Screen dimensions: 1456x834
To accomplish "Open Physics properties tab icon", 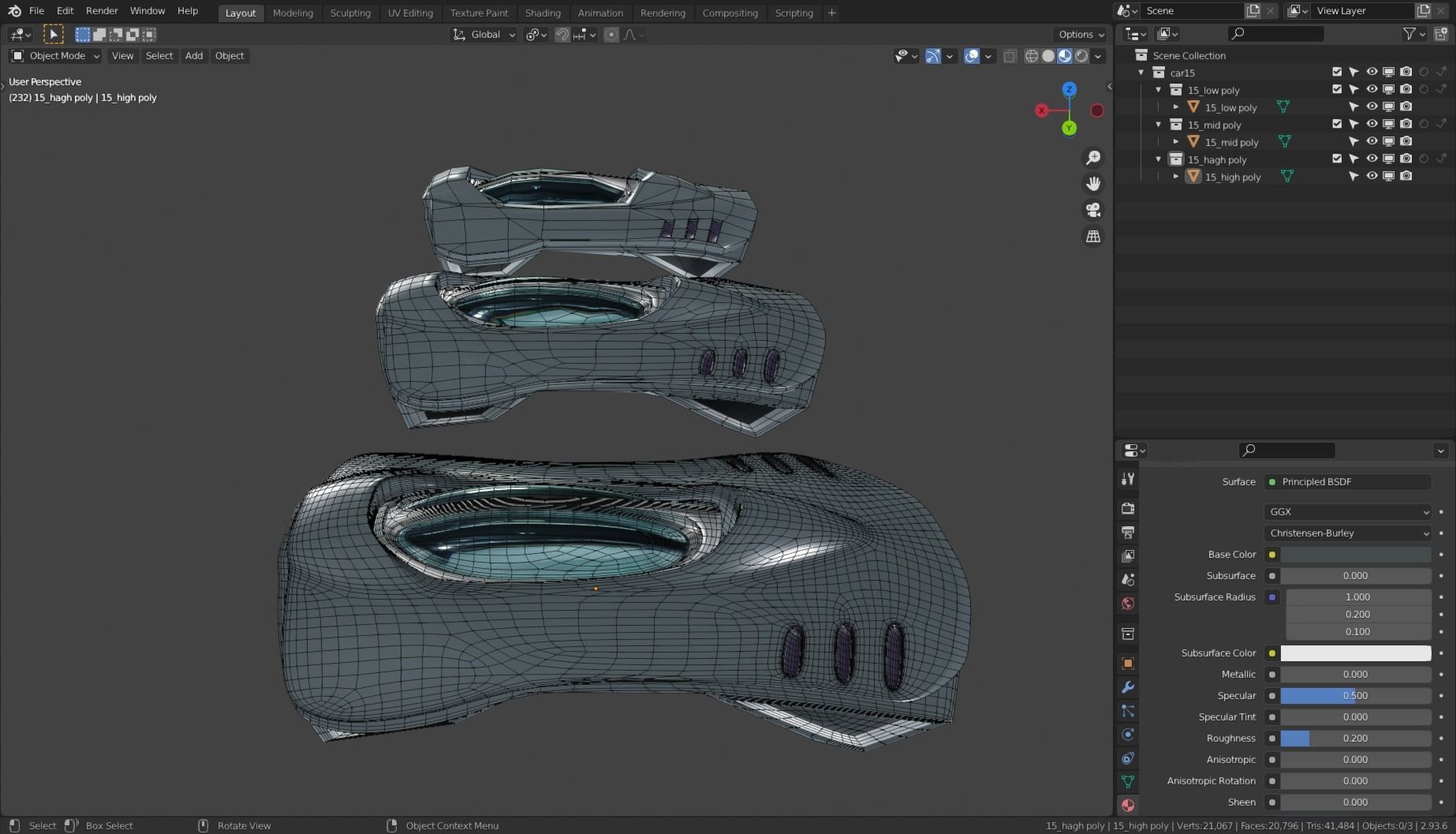I will (x=1128, y=735).
